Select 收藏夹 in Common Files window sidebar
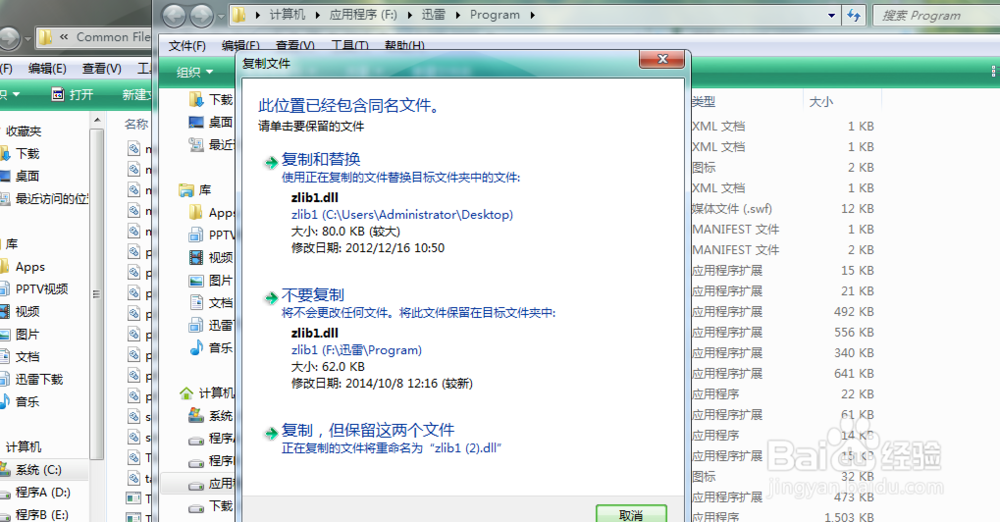Viewport: 1000px width, 522px height. (24, 131)
